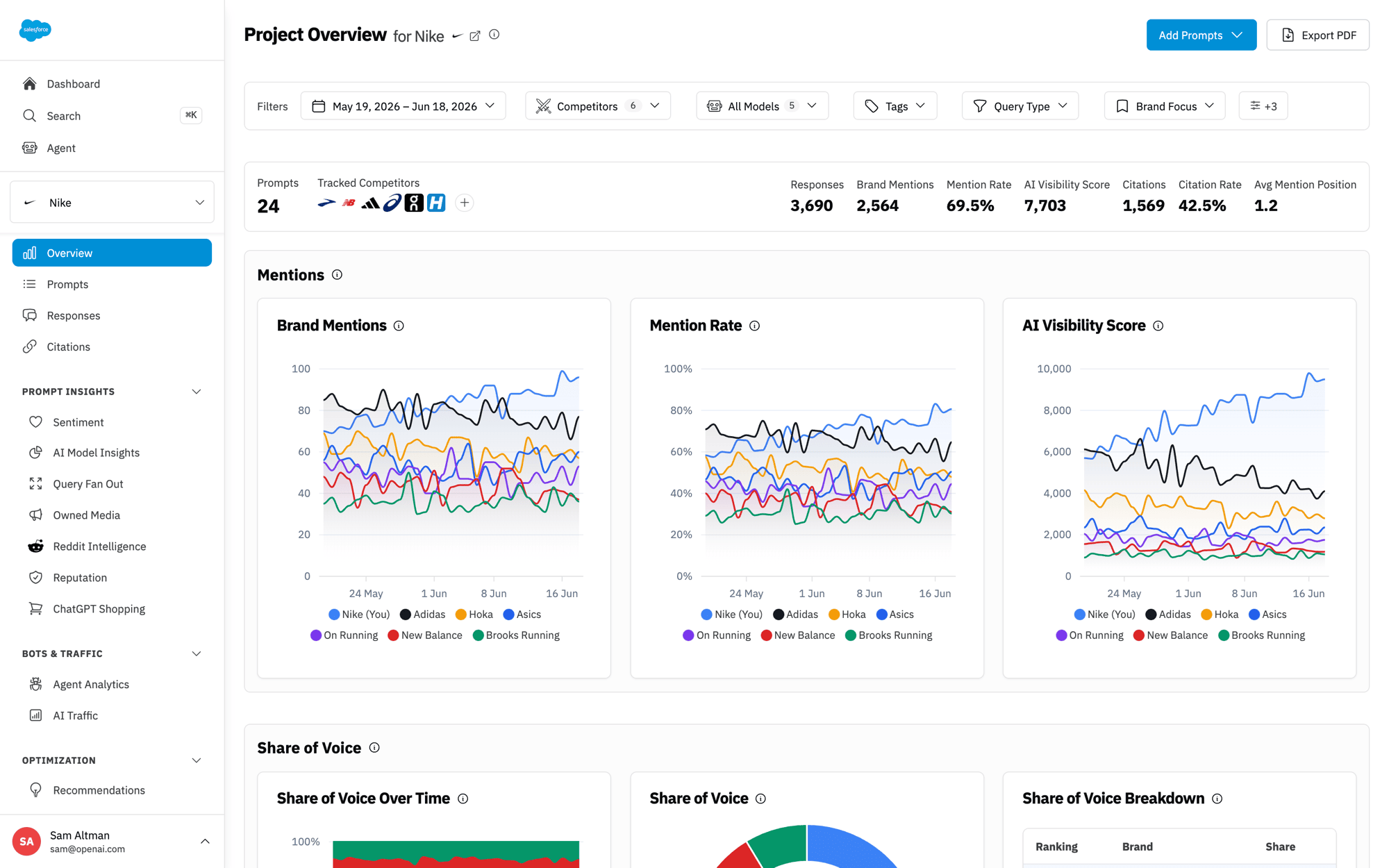Screen dimensions: 1389x868
Task: Collapse the Optimization section
Action: (x=197, y=760)
